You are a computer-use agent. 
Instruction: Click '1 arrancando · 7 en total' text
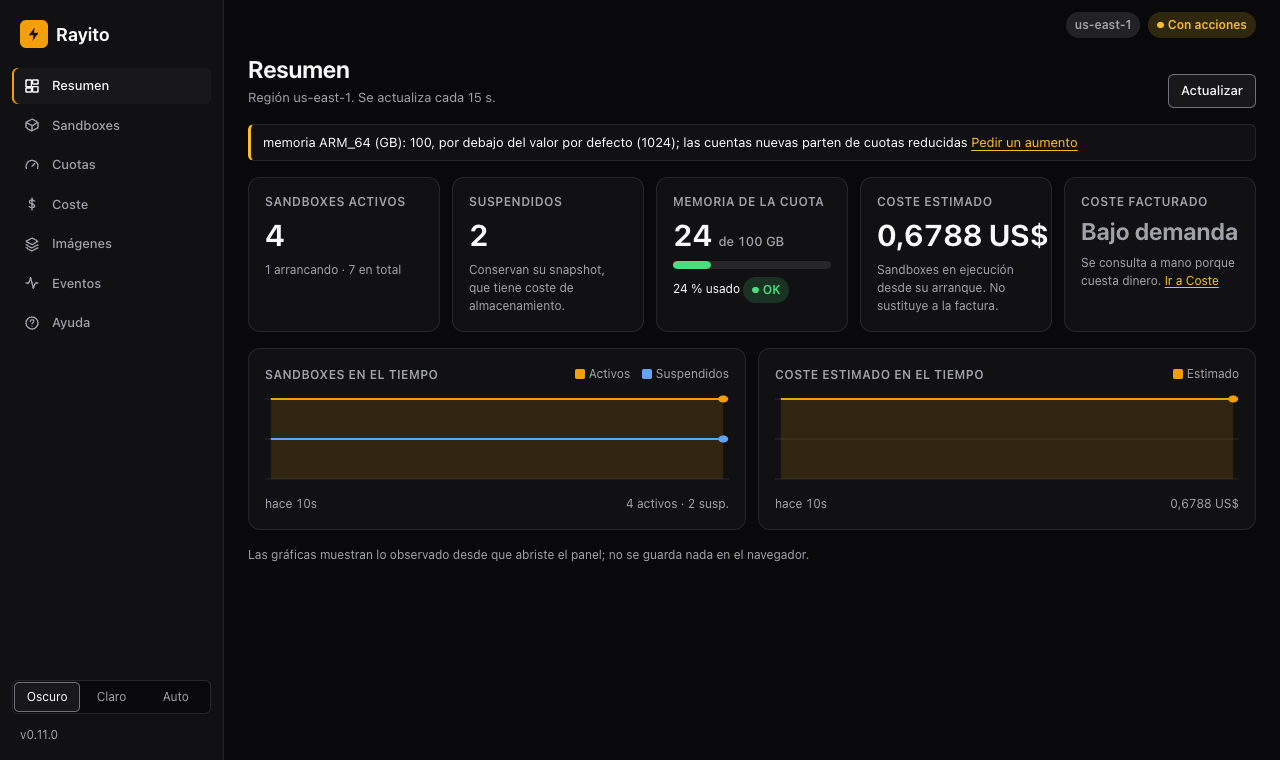[333, 270]
